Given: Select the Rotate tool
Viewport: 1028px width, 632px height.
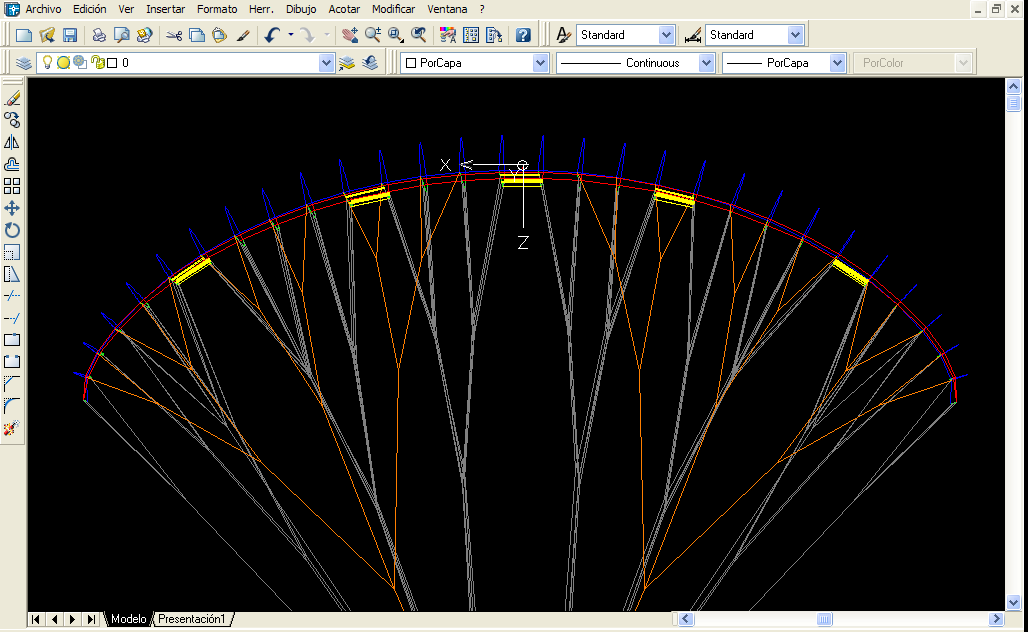Looking at the screenshot, I should point(12,230).
